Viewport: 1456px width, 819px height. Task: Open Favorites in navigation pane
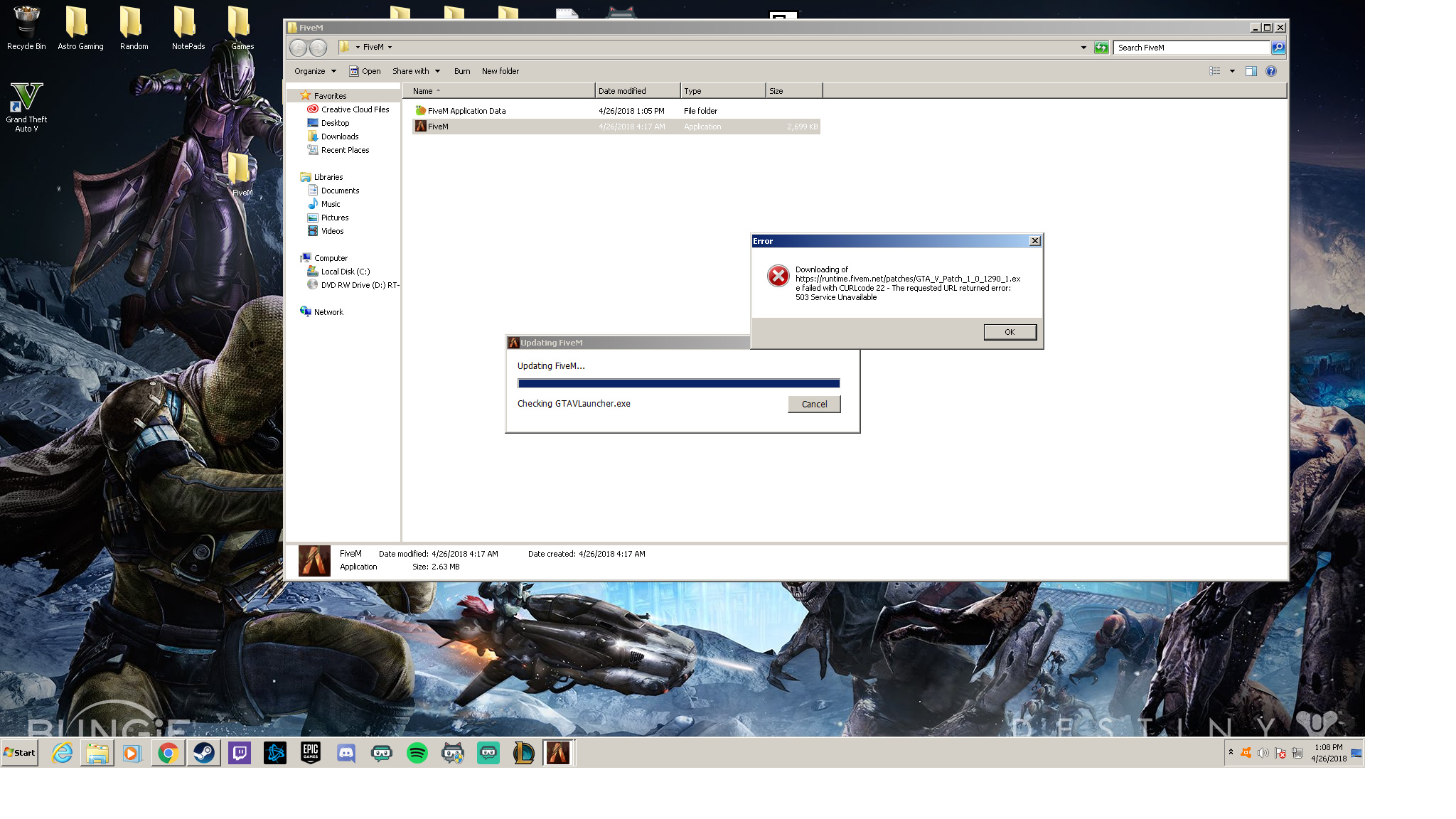pos(331,96)
